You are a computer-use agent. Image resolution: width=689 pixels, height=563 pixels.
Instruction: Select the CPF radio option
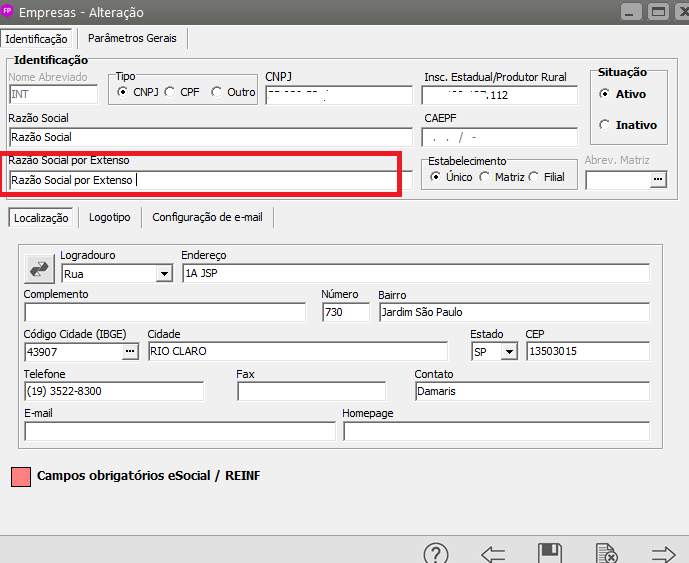coord(170,92)
